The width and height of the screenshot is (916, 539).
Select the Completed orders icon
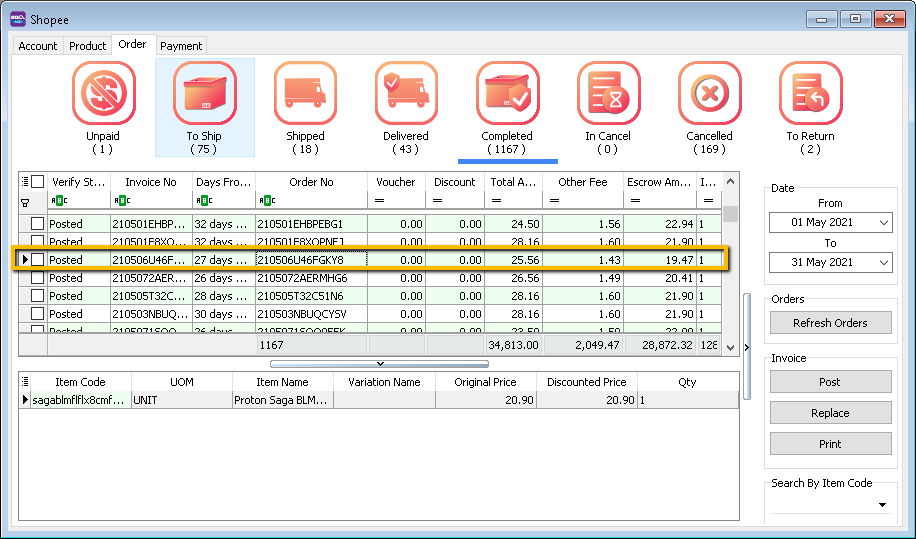tap(507, 94)
